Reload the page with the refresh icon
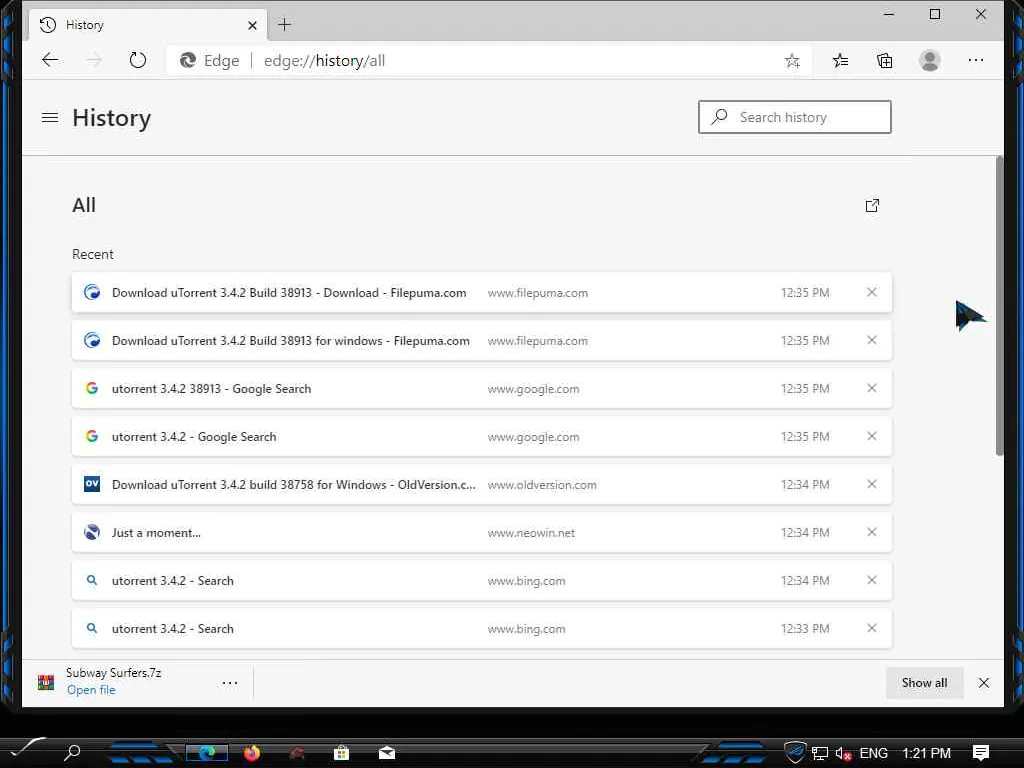This screenshot has height=768, width=1024. click(137, 60)
